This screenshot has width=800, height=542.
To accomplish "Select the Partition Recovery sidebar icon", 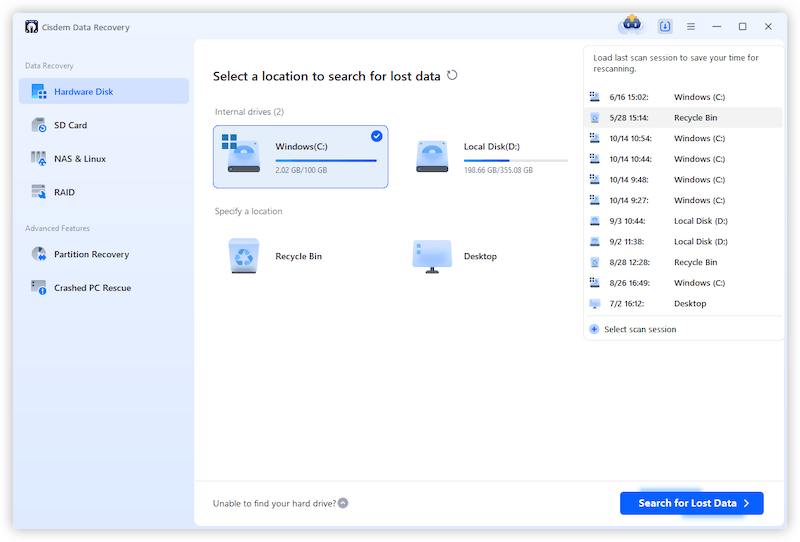I will point(39,254).
